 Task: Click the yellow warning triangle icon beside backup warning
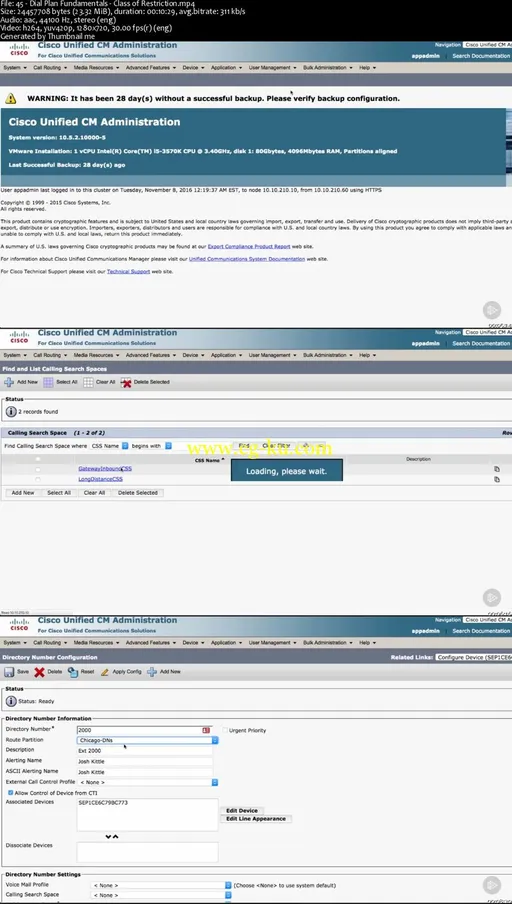click(x=11, y=99)
